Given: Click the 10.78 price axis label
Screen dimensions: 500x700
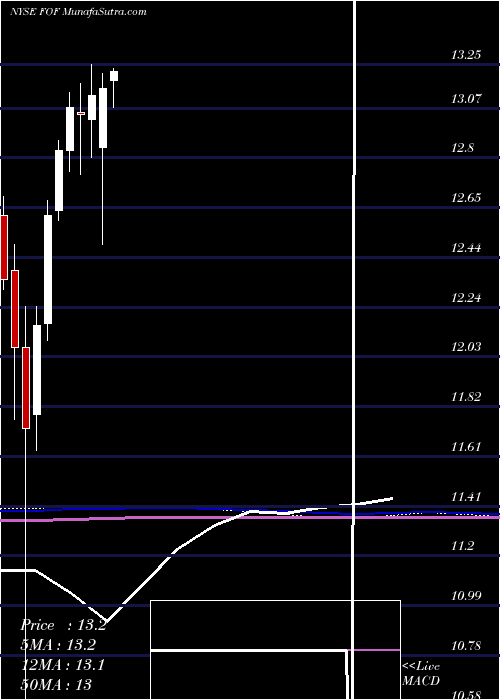Looking at the screenshot, I should tap(466, 646).
